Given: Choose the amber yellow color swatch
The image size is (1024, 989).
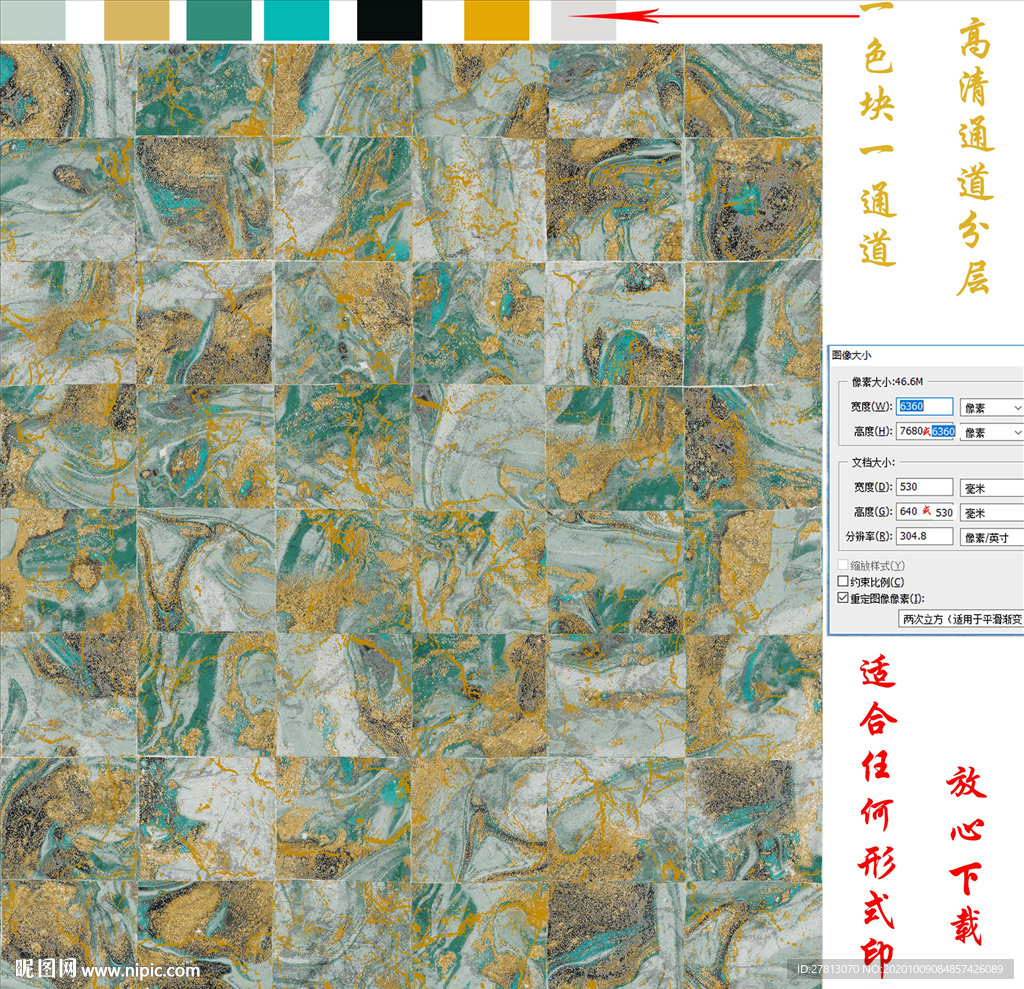Looking at the screenshot, I should [x=496, y=20].
